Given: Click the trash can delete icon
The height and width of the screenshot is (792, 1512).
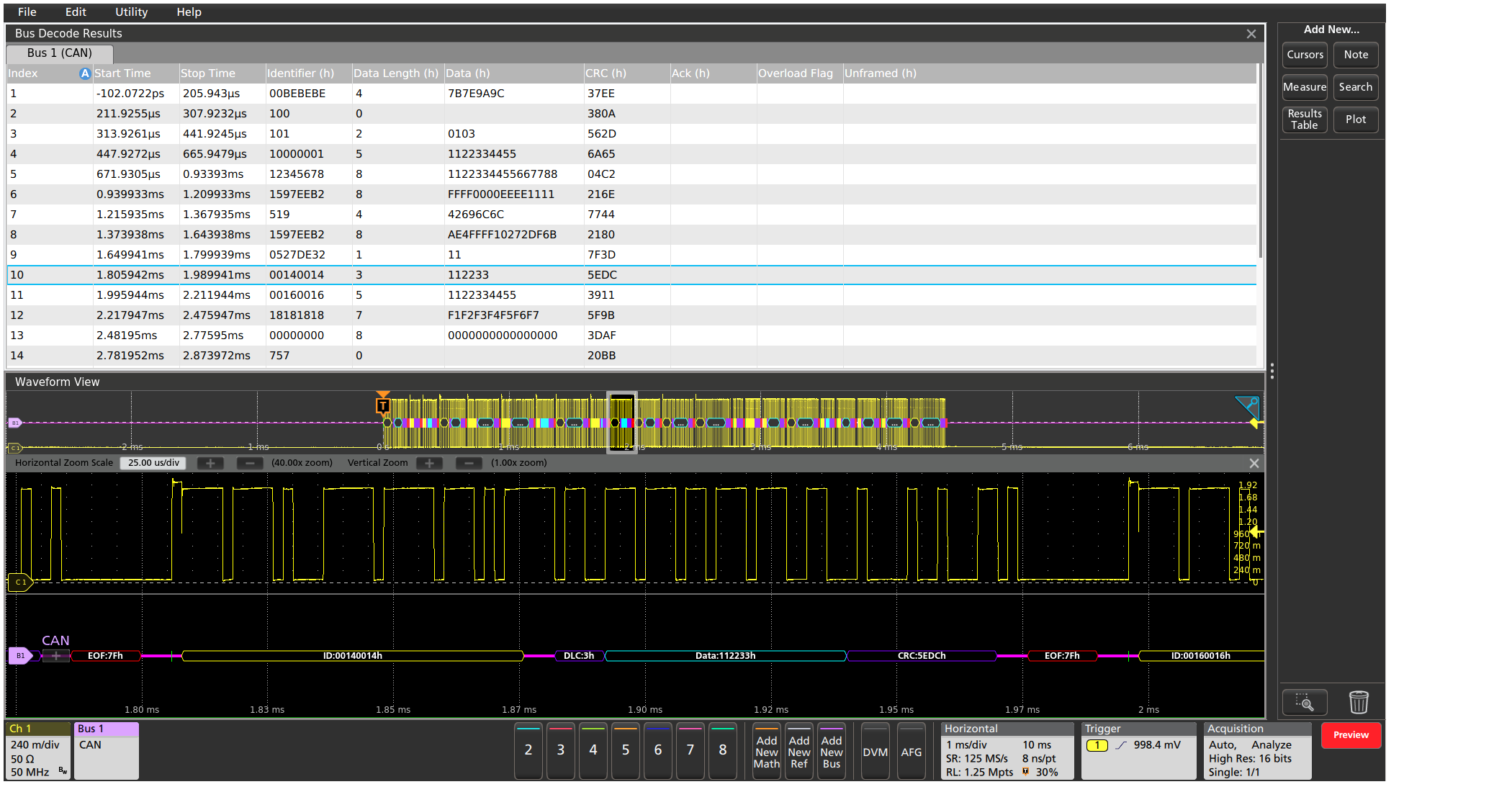Looking at the screenshot, I should (x=1358, y=702).
